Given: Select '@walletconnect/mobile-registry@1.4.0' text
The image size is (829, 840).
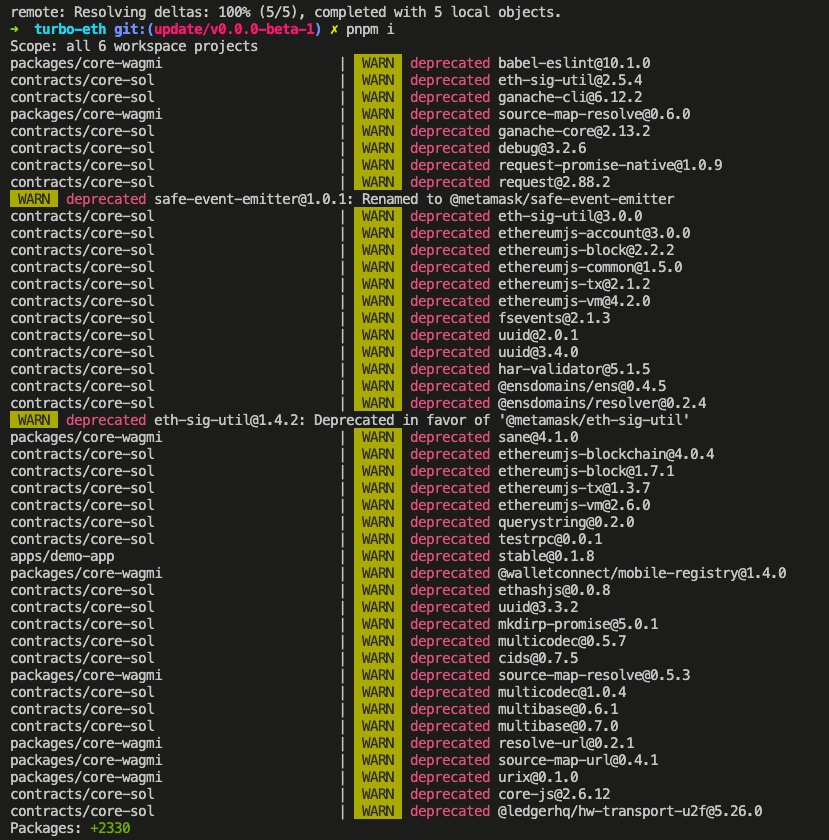Looking at the screenshot, I should tap(642, 574).
